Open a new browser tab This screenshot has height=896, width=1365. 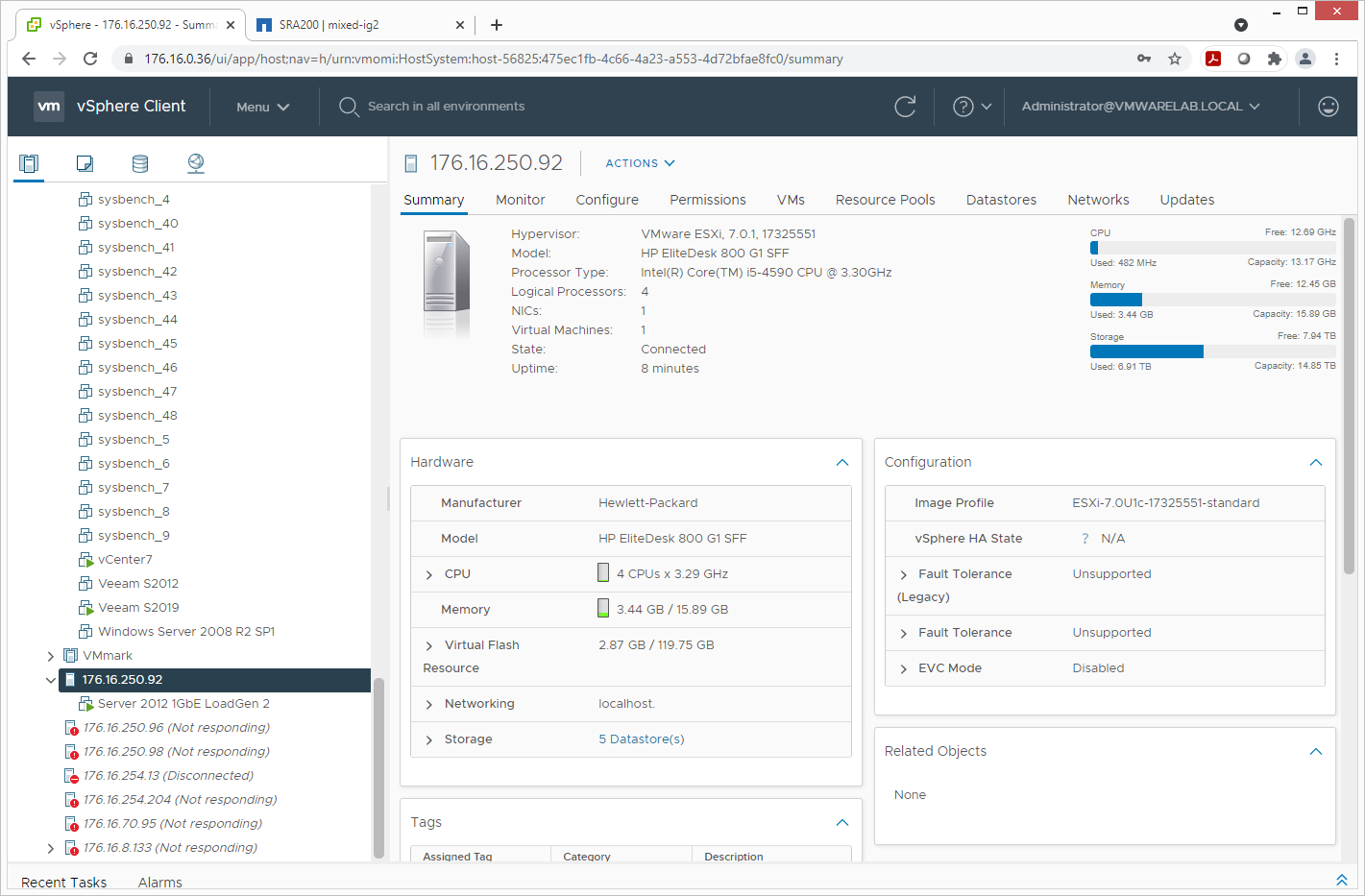tap(497, 25)
